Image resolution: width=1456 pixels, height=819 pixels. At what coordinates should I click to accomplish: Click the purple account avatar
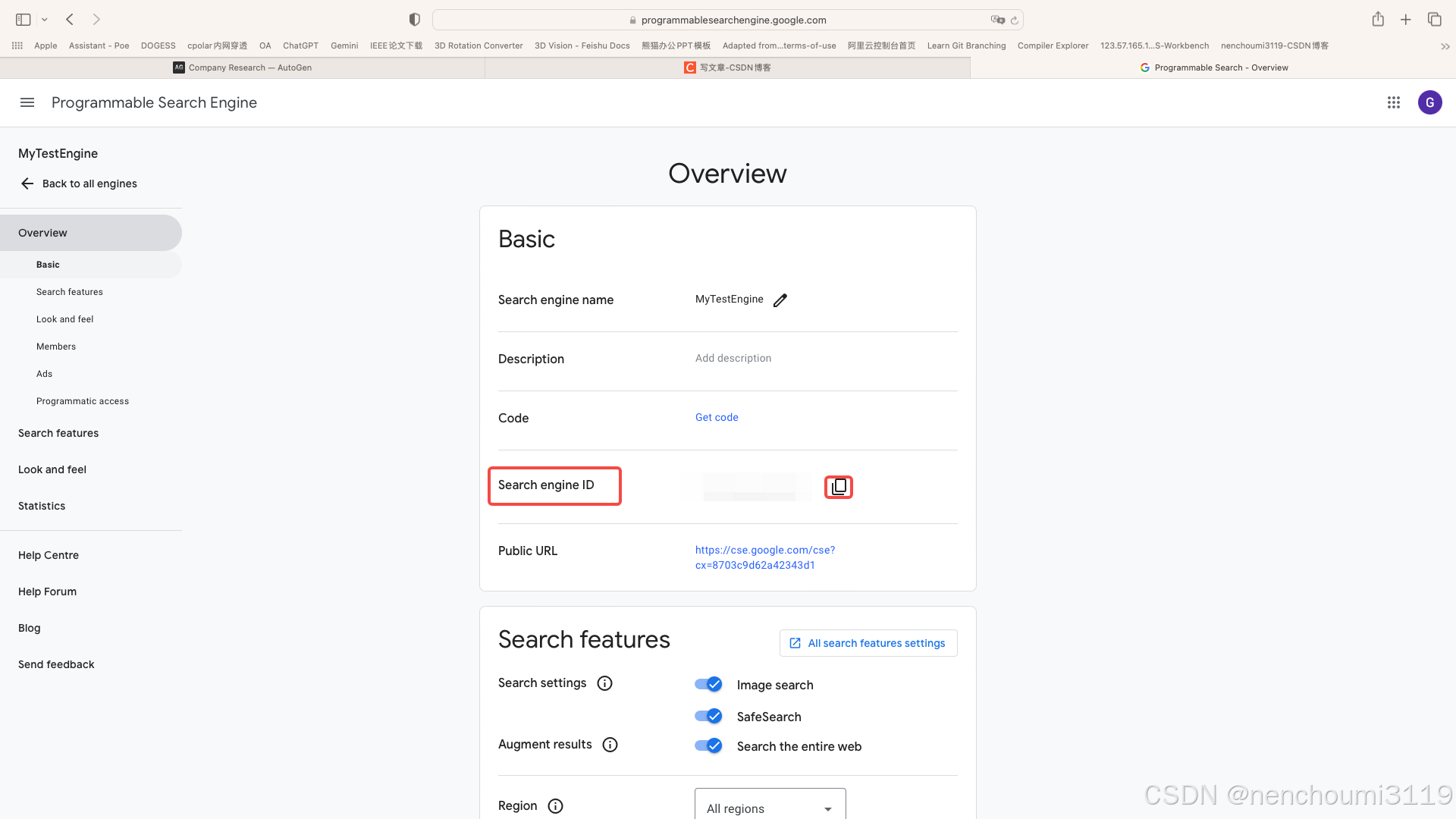click(1429, 102)
